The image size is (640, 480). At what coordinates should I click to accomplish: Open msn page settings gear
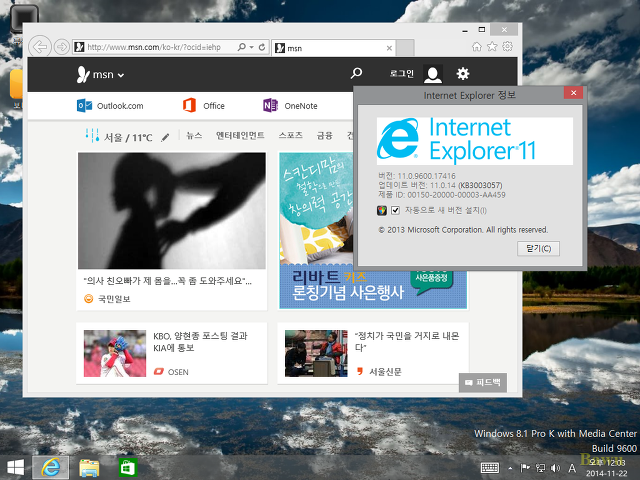(x=462, y=74)
